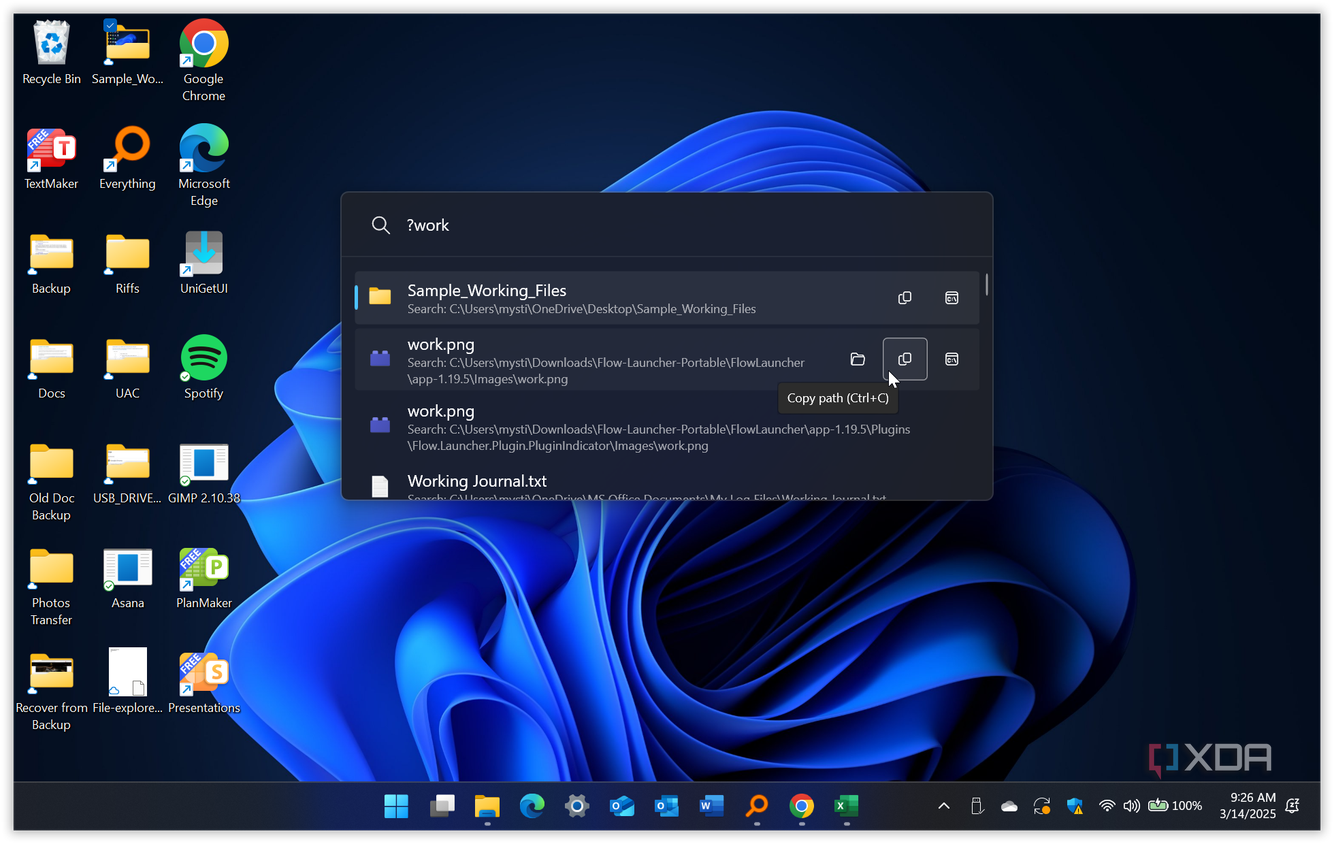Select the Sample_Working_Files search result
Viewport: 1334px width, 844px height.
(x=667, y=298)
